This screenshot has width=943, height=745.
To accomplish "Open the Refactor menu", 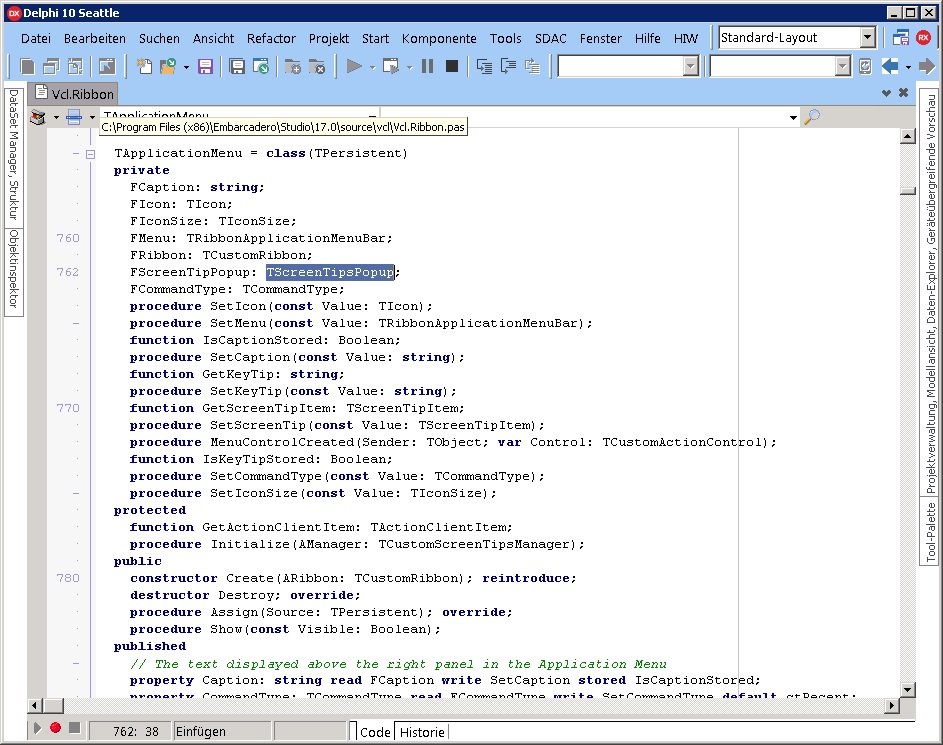I will 271,38.
